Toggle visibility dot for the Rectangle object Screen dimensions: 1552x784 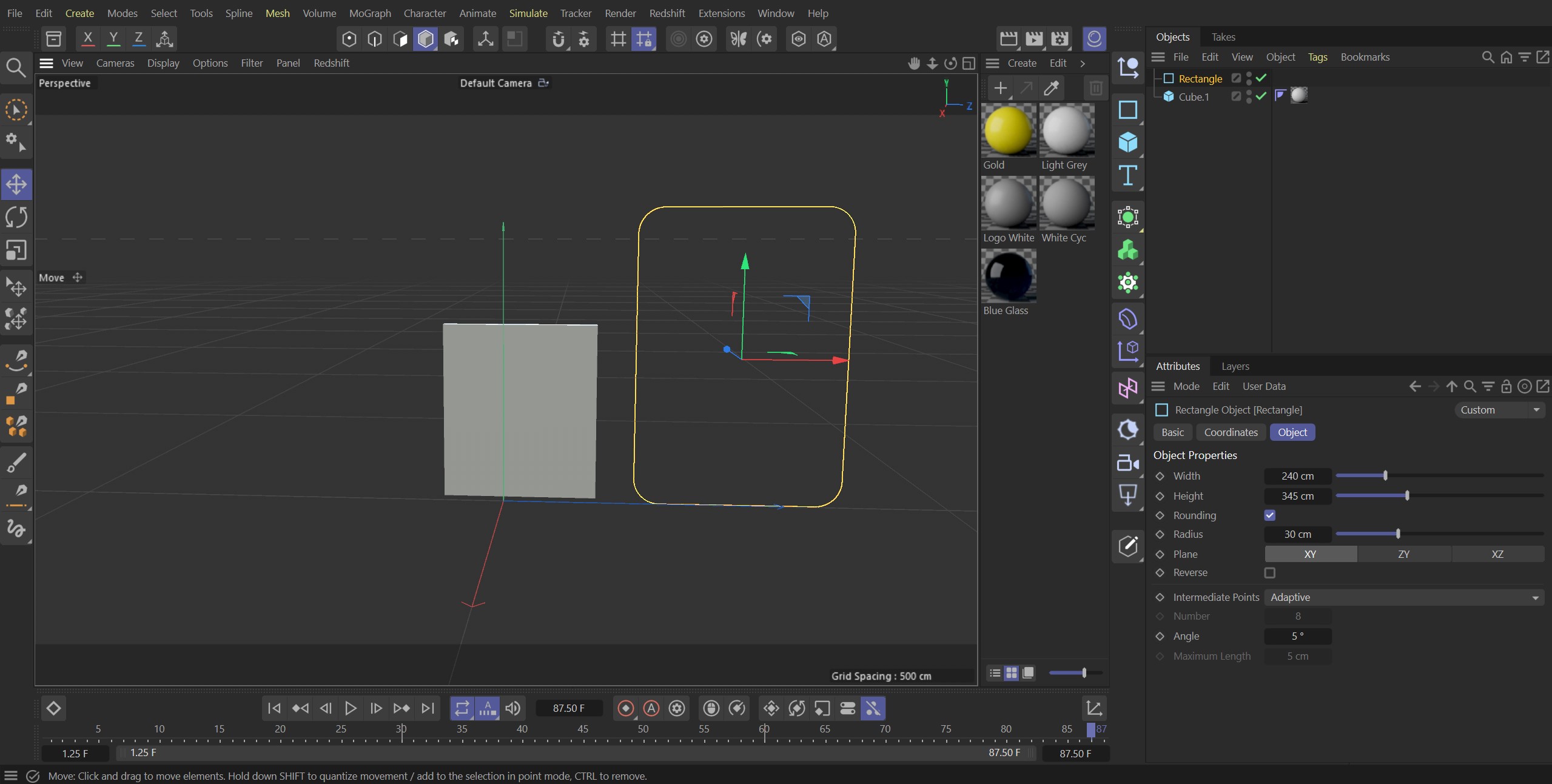tap(1250, 76)
